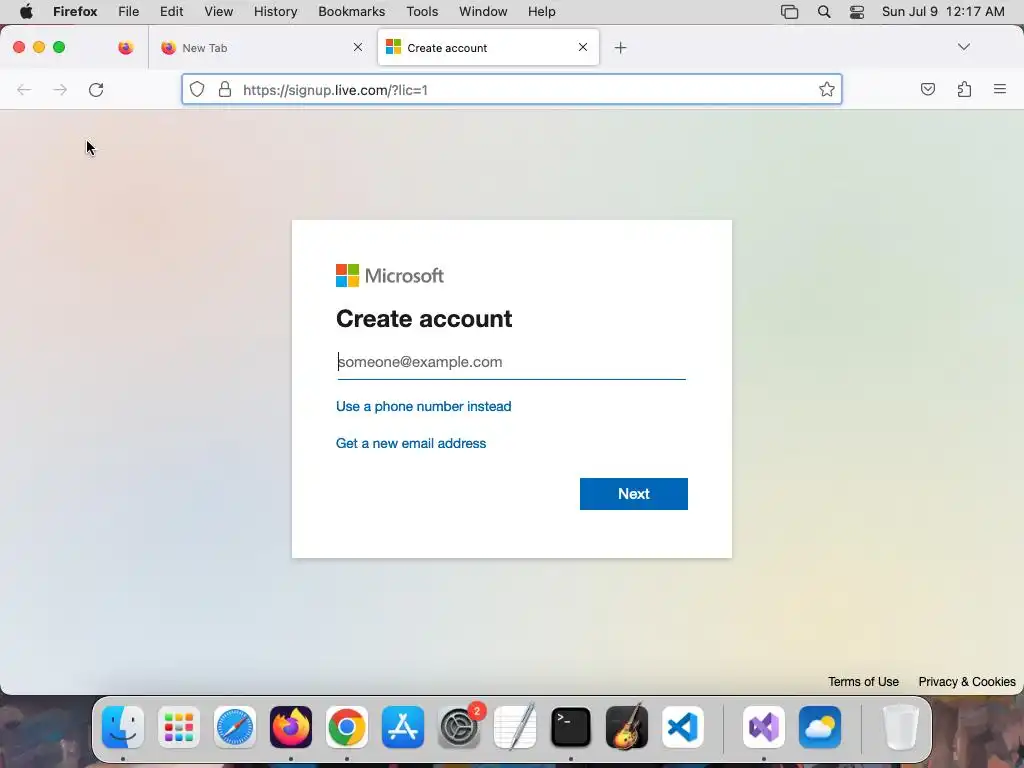Open the tracking protection shield icon
Image resolution: width=1024 pixels, height=768 pixels.
pyautogui.click(x=197, y=89)
